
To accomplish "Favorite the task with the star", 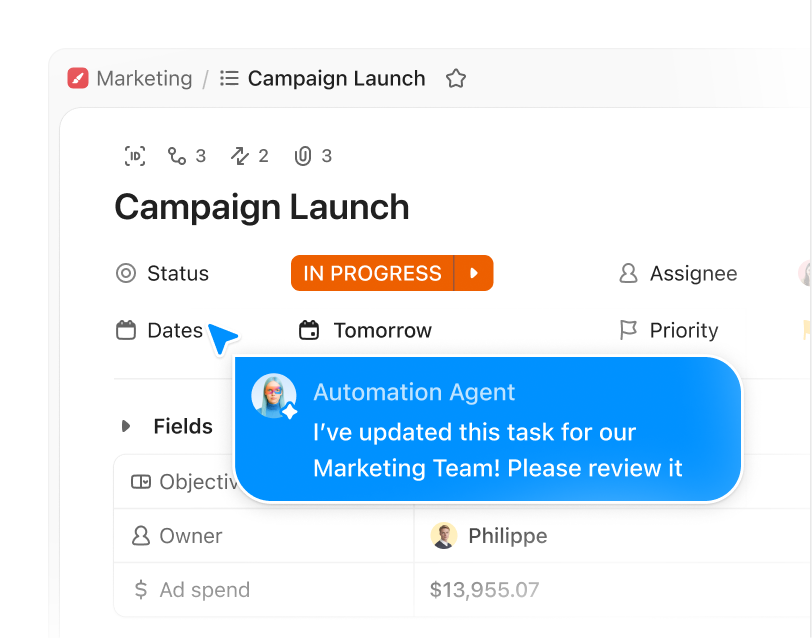I will pos(456,78).
